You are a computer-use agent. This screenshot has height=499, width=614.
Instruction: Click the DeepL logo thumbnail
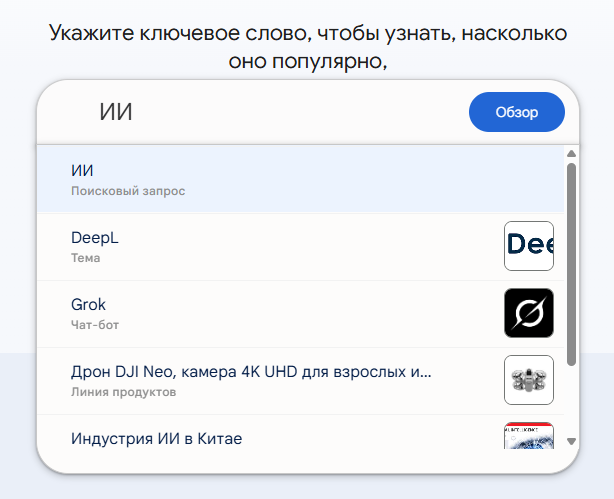529,246
